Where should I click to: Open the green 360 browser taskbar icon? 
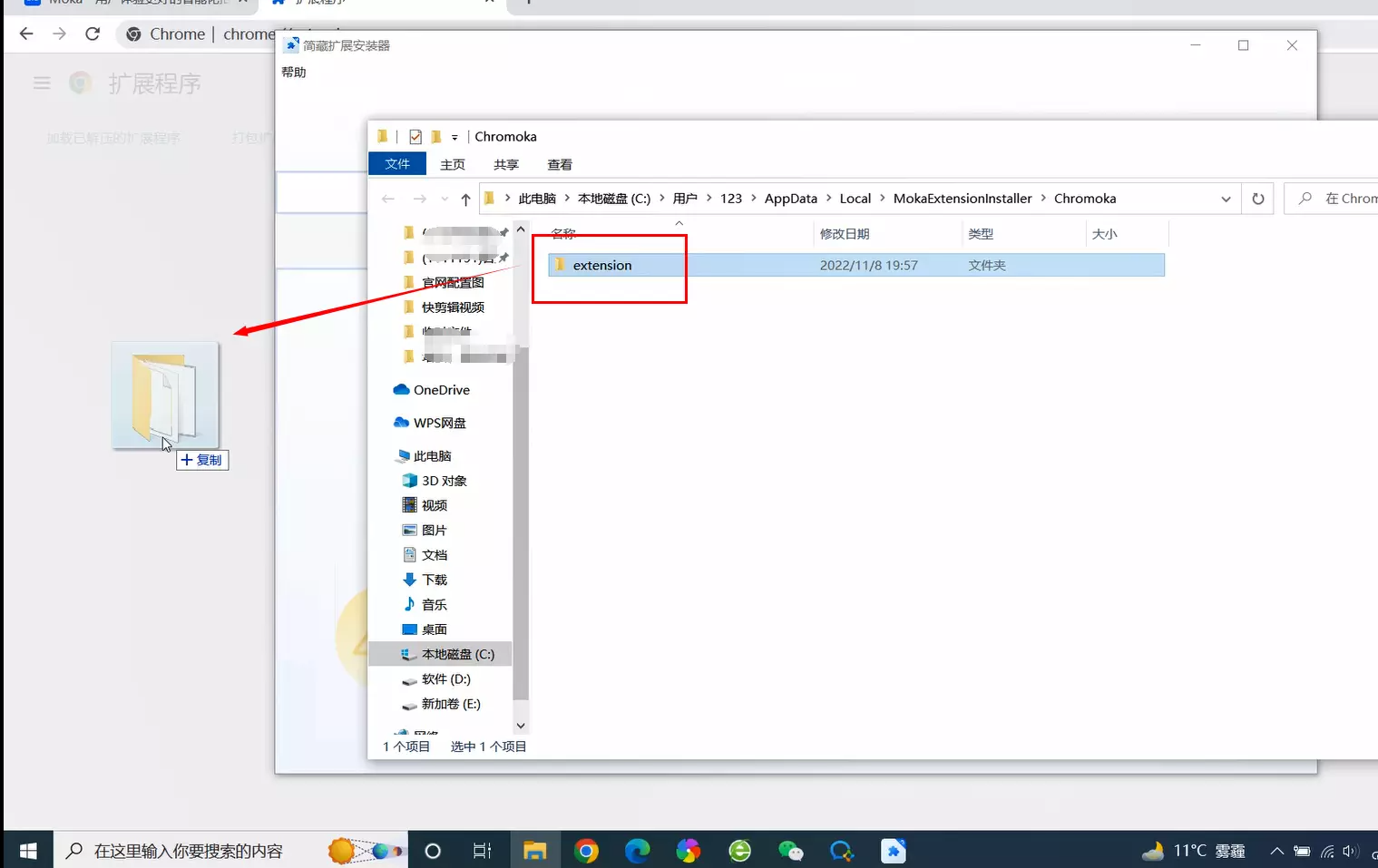click(740, 851)
